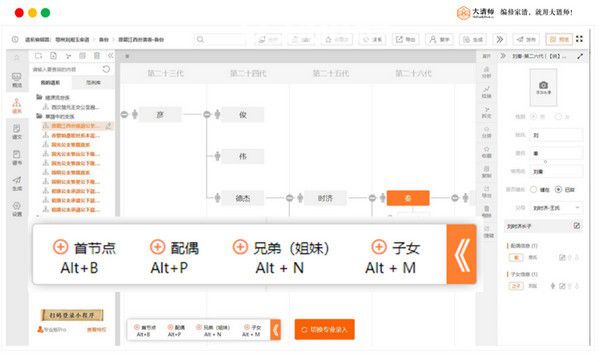This screenshot has height=362, width=600.
Task: Select the 已故 deceased radio button
Action: click(558, 189)
